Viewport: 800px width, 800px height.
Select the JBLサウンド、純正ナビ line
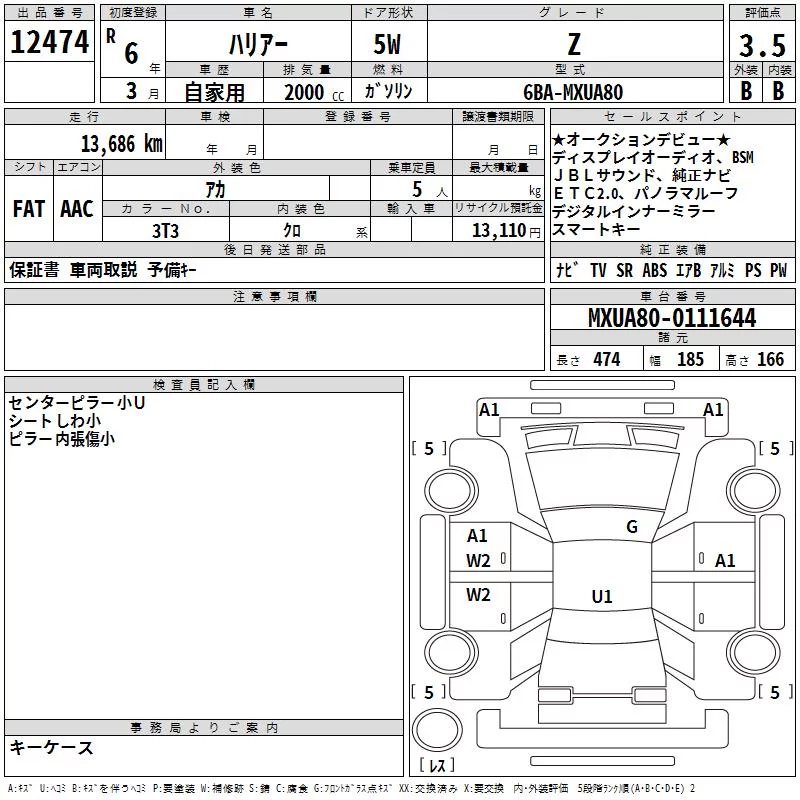tap(641, 175)
